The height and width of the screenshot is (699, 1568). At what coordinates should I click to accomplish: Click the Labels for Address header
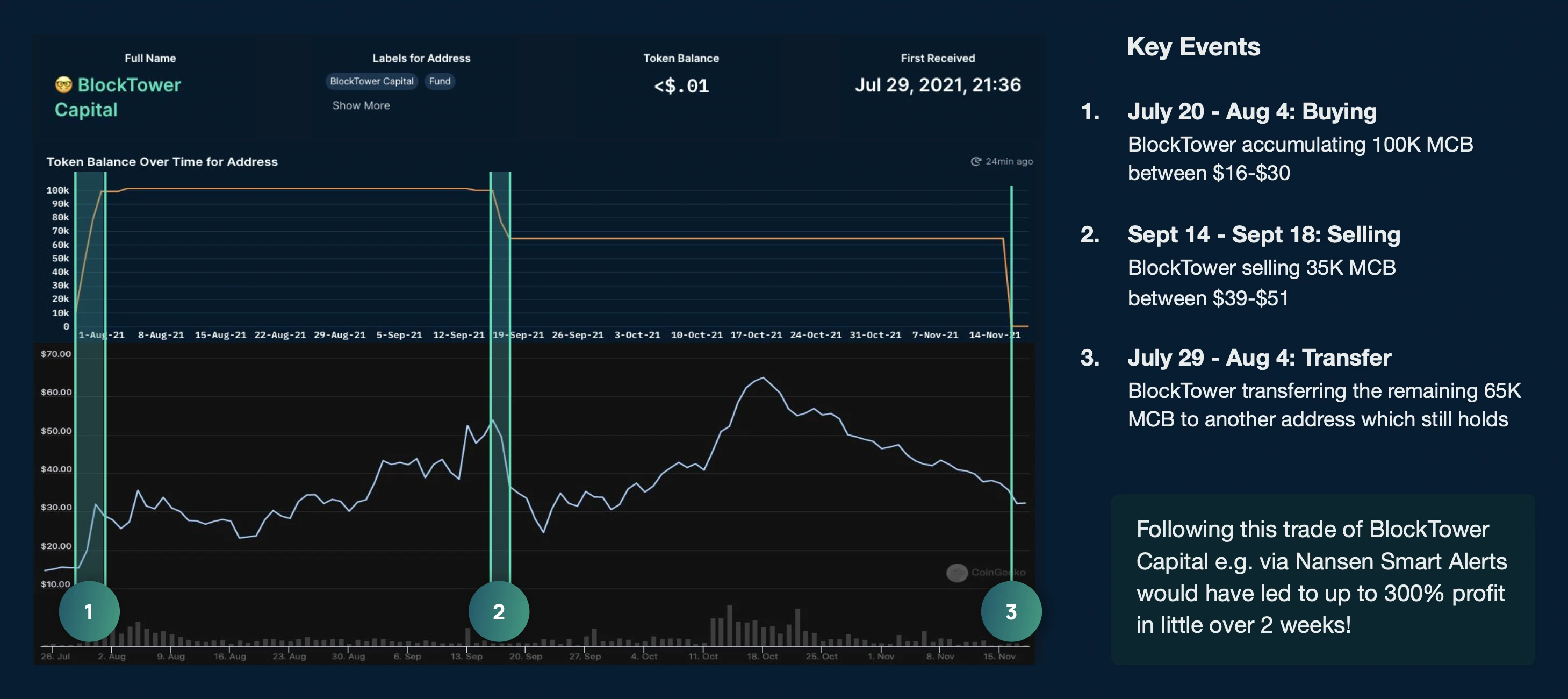pyautogui.click(x=421, y=59)
